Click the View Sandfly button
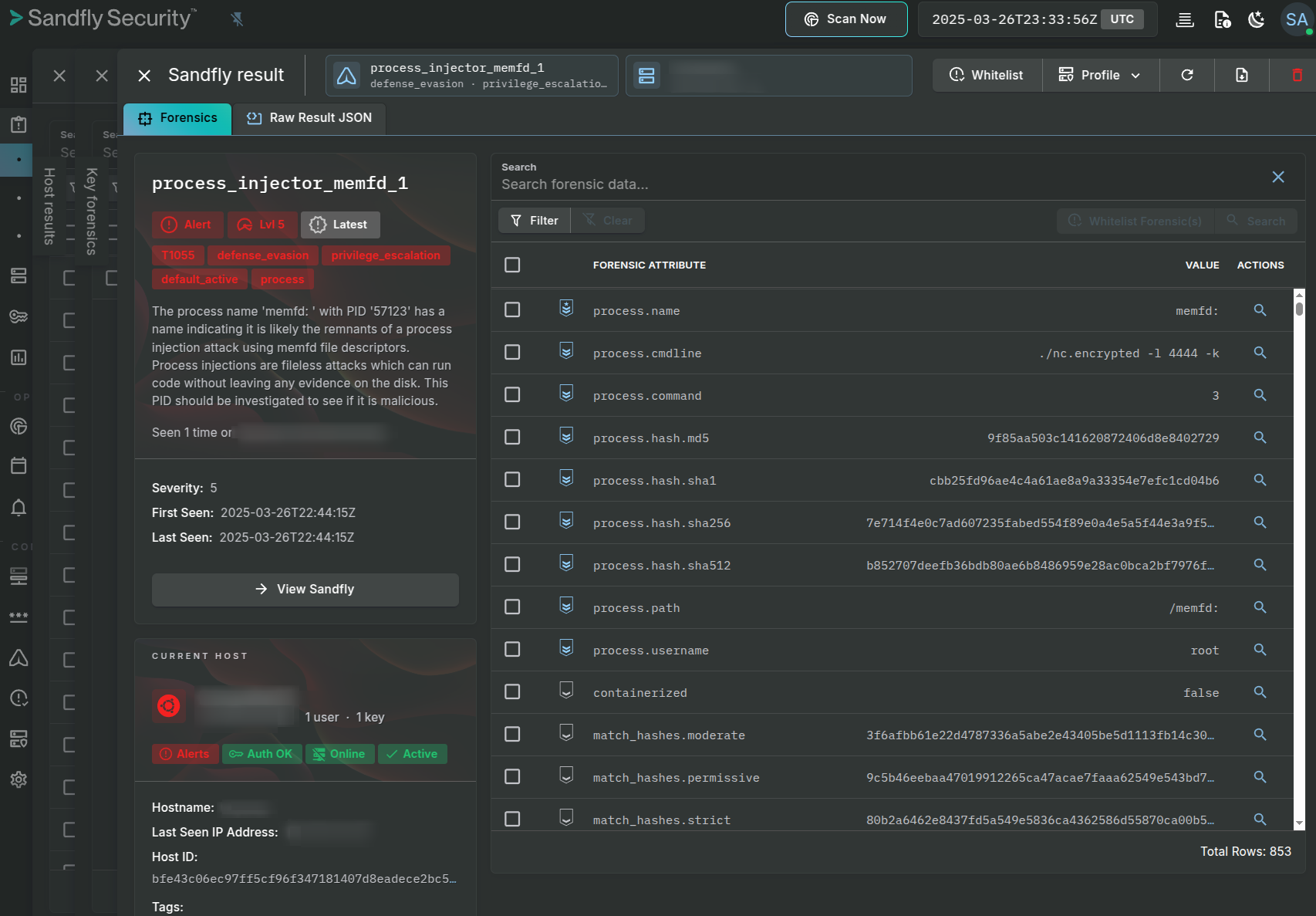The image size is (1316, 916). tap(305, 589)
